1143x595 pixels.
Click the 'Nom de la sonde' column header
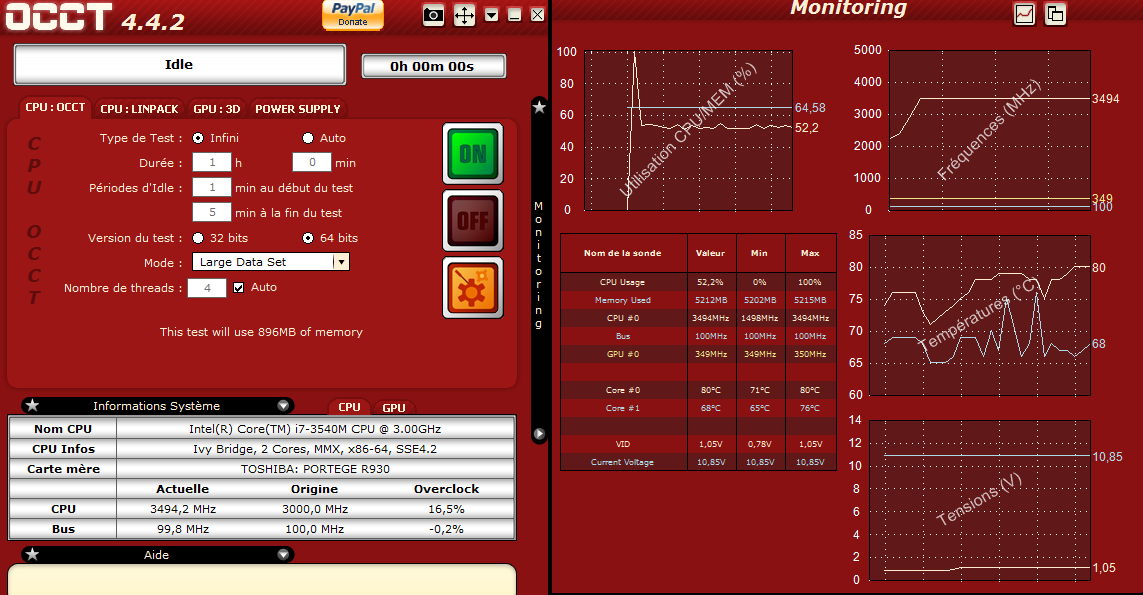coord(623,253)
